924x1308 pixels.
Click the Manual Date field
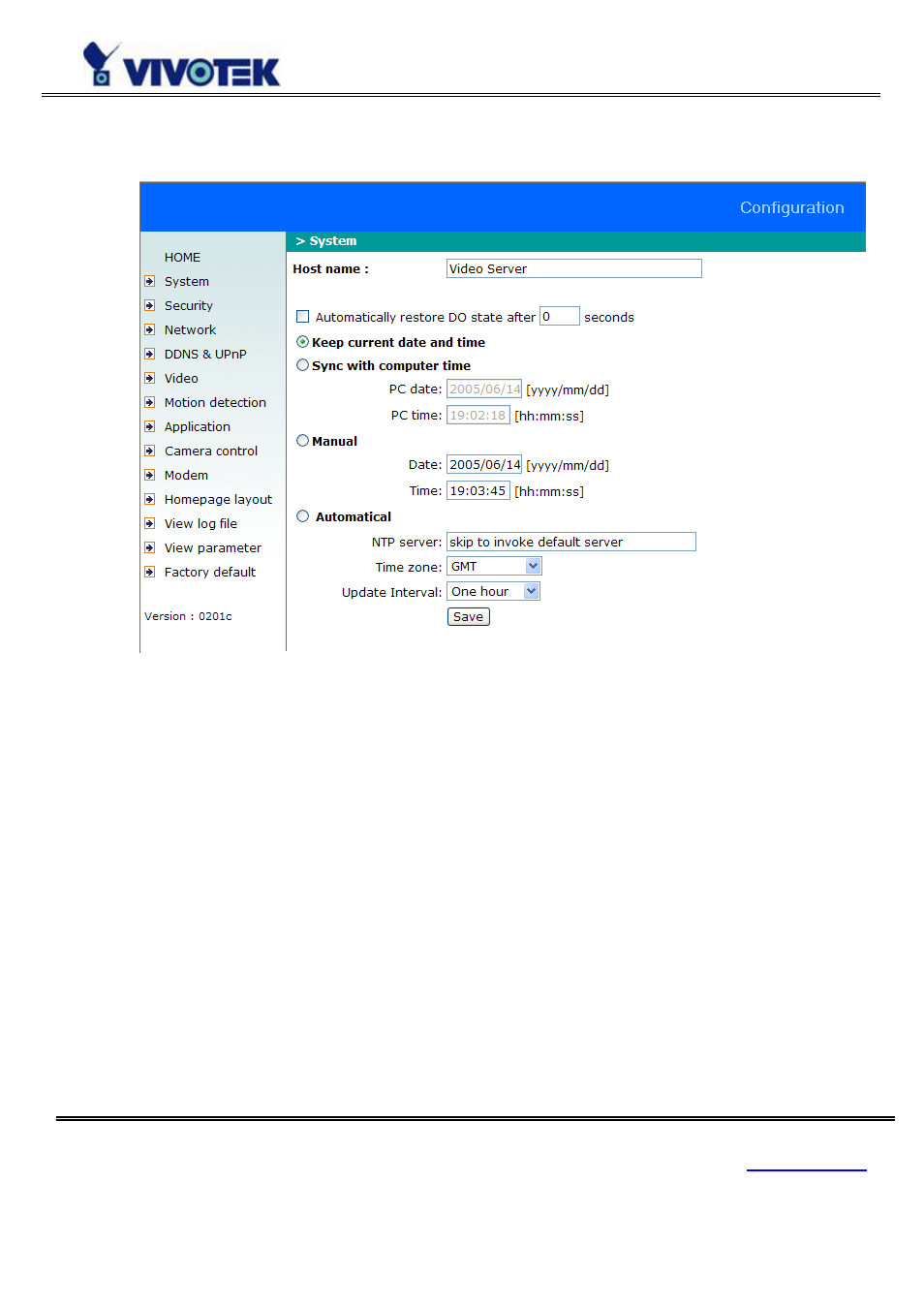[x=484, y=465]
